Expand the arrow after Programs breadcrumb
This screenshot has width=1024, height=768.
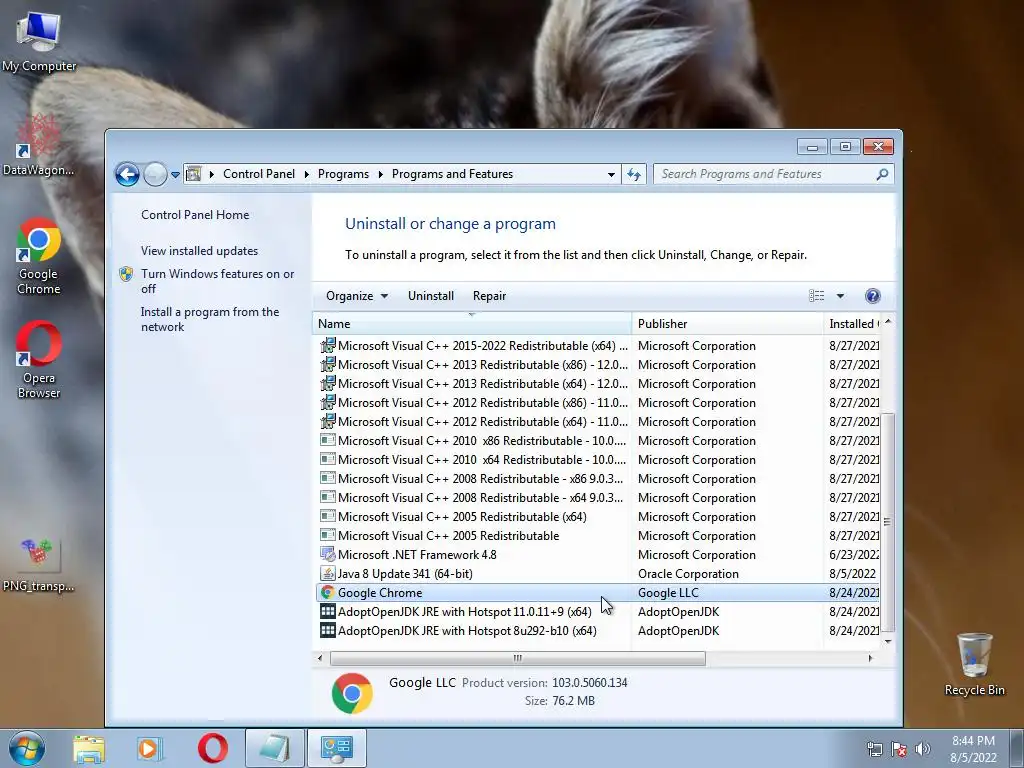click(380, 174)
